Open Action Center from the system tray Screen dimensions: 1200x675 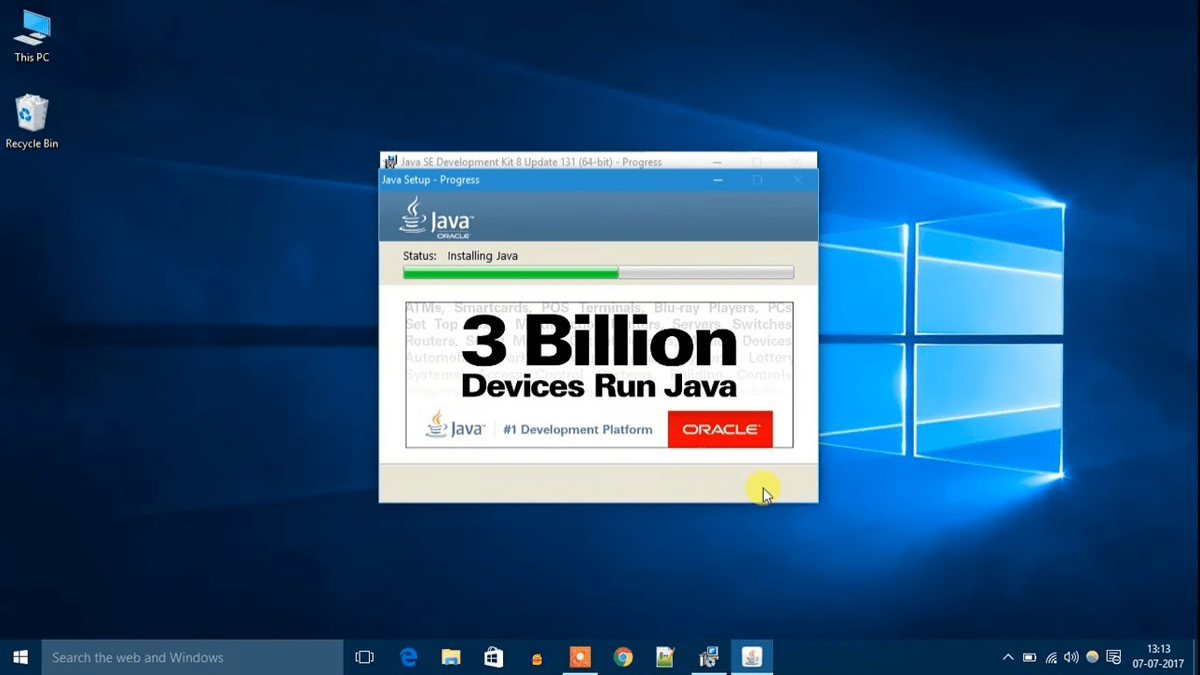pos(1112,657)
